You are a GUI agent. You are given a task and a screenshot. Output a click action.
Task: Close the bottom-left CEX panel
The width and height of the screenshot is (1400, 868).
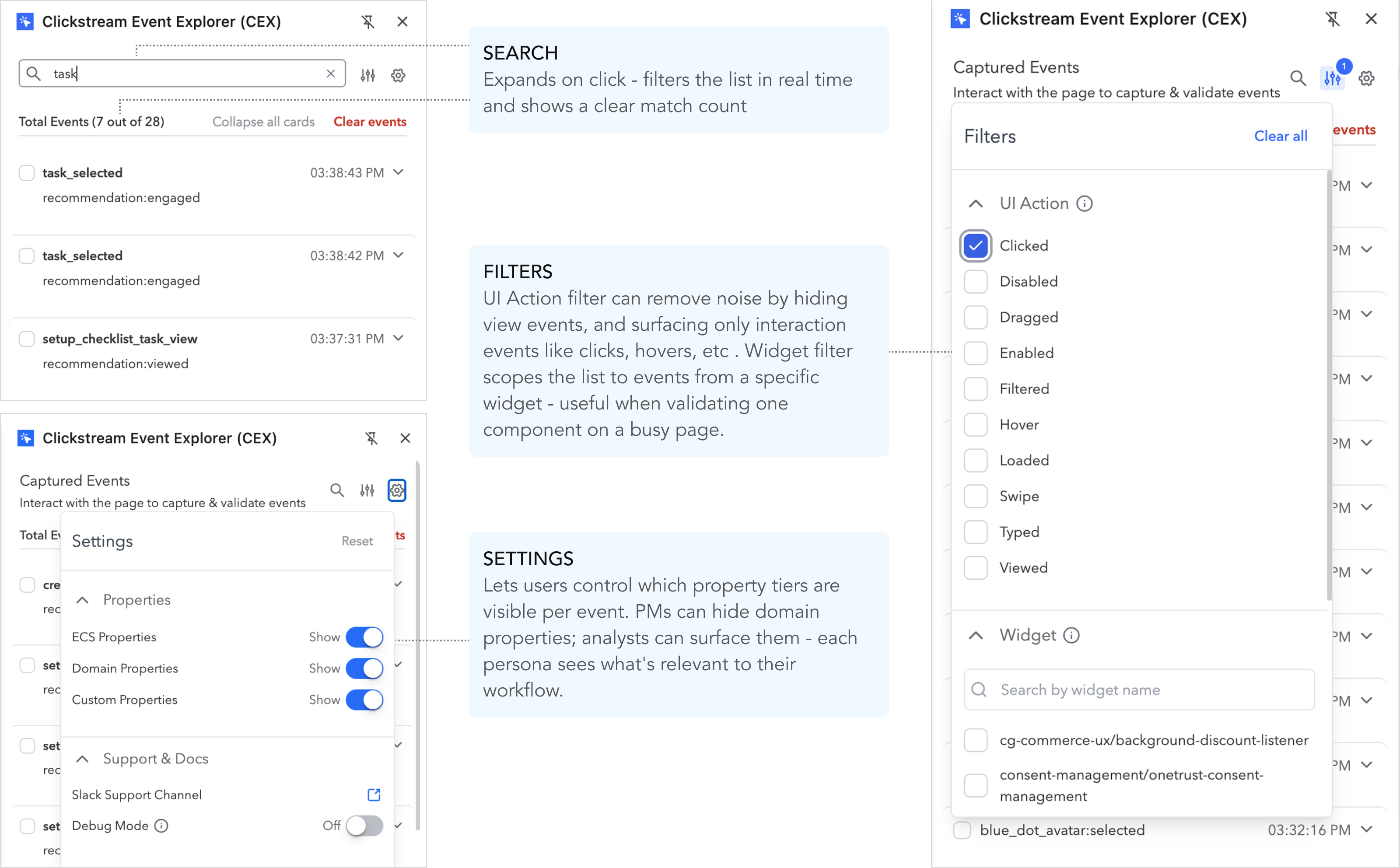pyautogui.click(x=405, y=438)
